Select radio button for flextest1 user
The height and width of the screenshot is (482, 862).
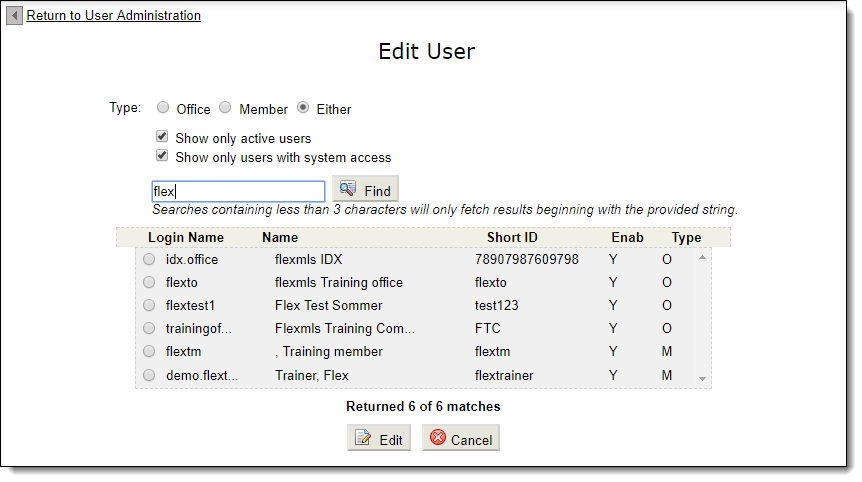[149, 305]
